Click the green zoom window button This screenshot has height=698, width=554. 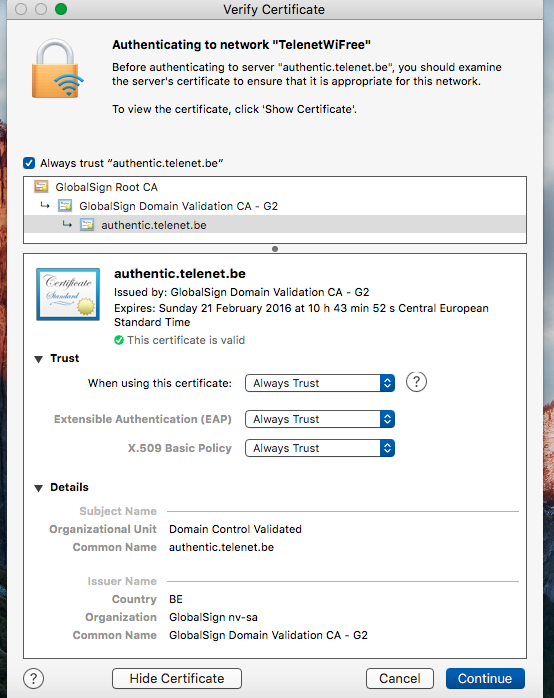61,9
